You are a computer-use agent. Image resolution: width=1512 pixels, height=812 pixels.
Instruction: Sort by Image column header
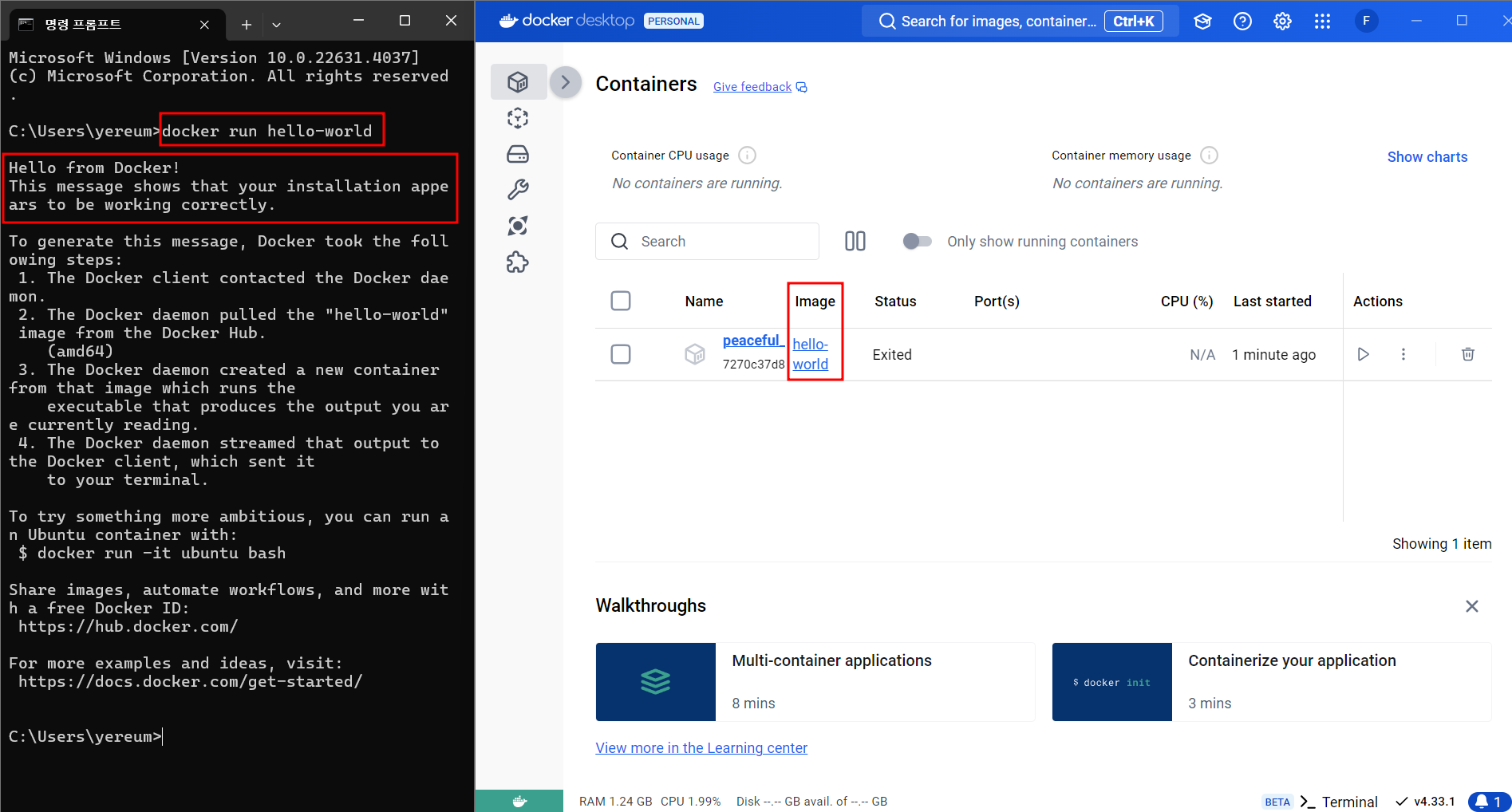(815, 302)
